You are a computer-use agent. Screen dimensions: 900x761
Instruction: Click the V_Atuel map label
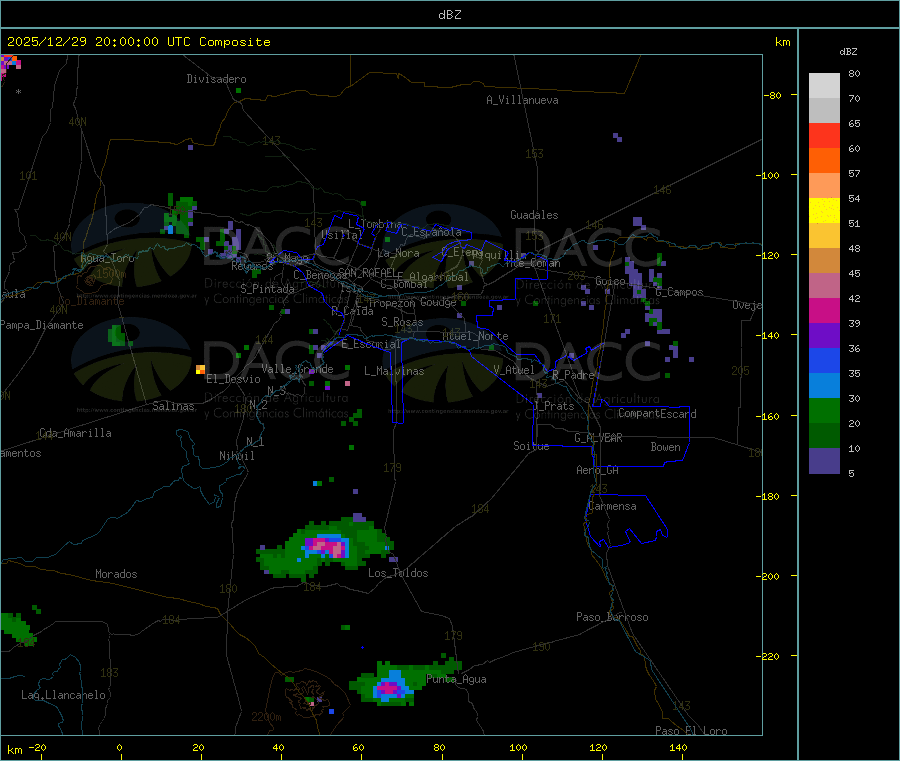[x=514, y=370]
